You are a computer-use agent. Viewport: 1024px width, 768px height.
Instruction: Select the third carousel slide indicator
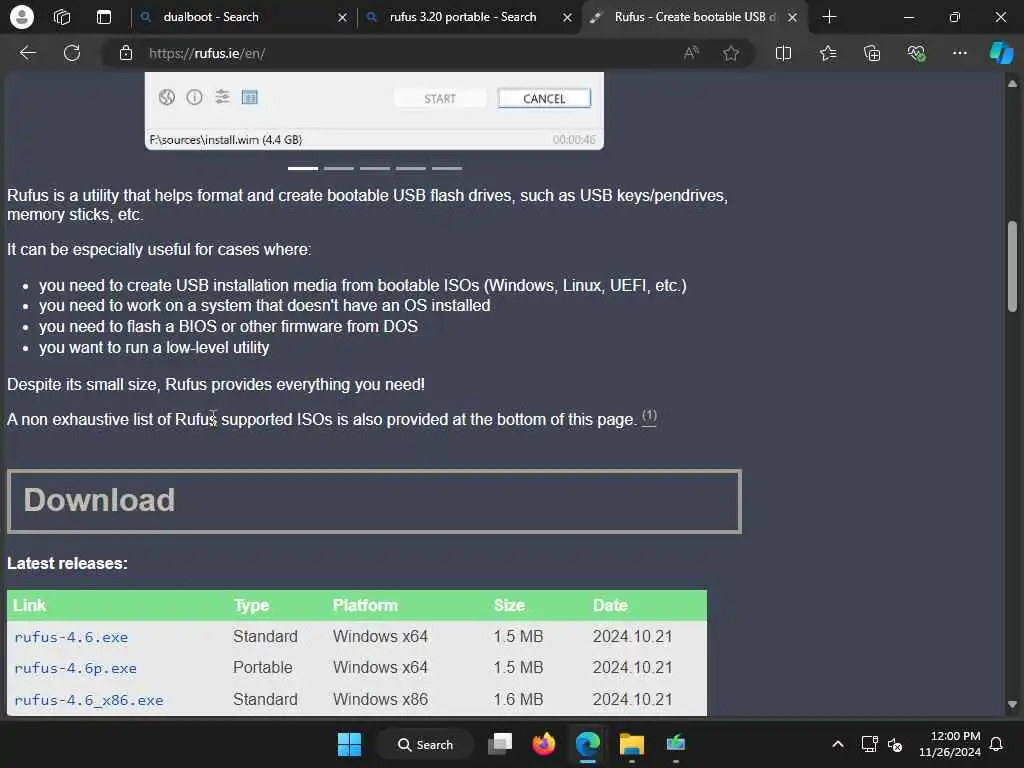tap(375, 168)
